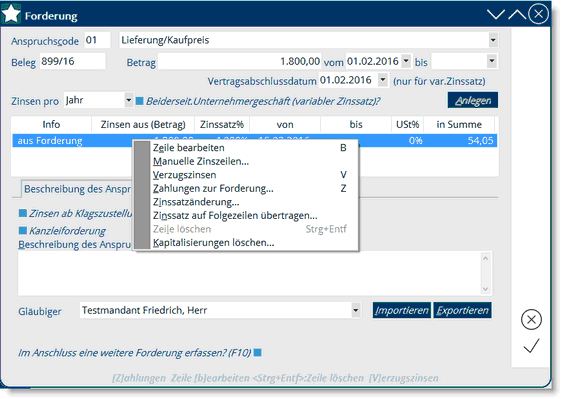
Task: Tick the further Forderung erfassen (F10) checkbox
Action: (x=257, y=353)
